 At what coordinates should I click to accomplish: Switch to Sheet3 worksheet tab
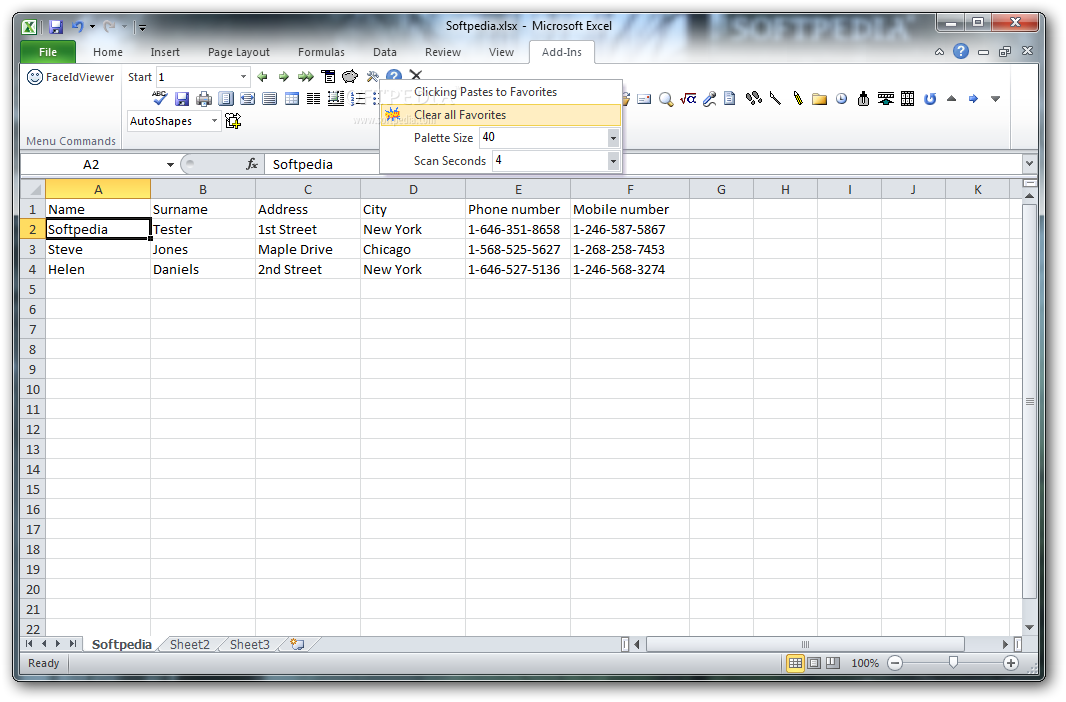[250, 644]
